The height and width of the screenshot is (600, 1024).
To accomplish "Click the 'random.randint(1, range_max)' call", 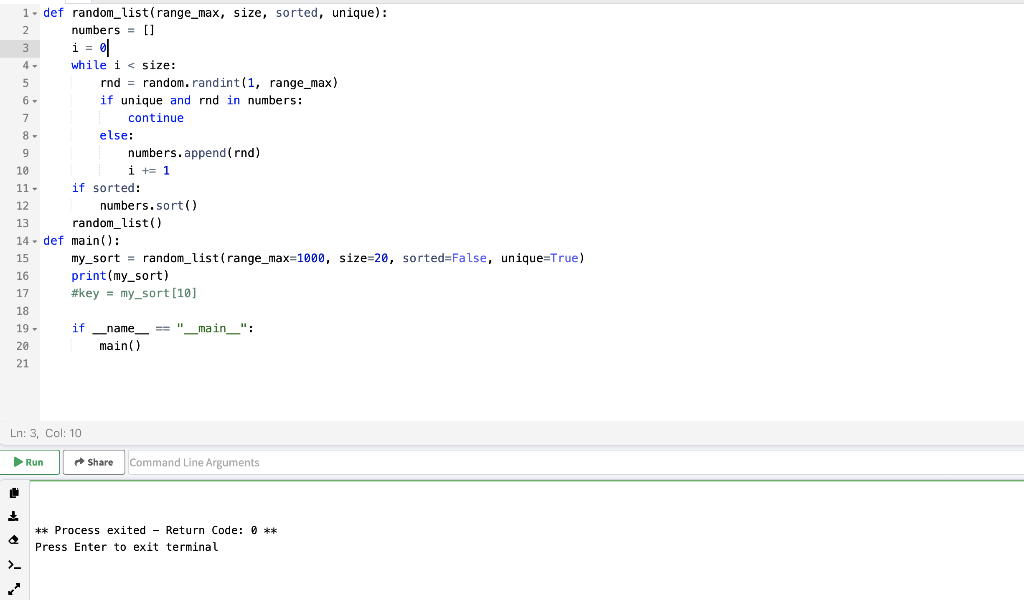I will 240,83.
